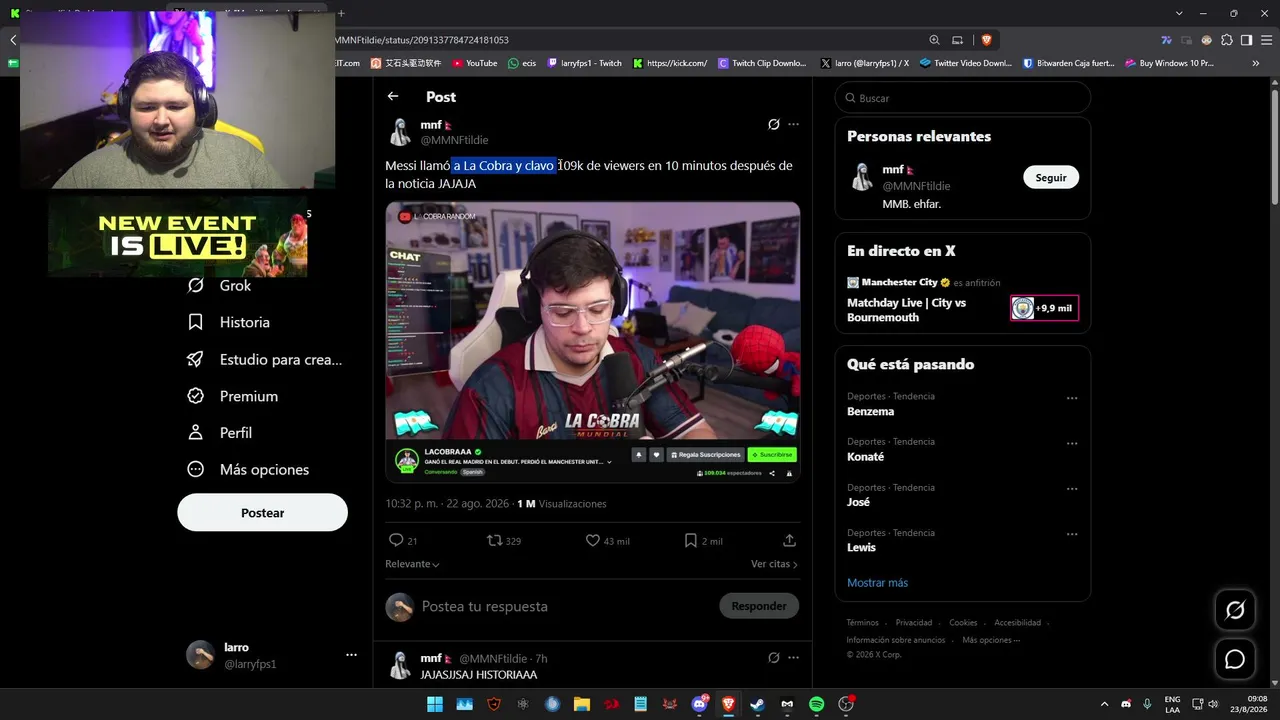This screenshot has width=1280, height=720.
Task: Open Spotify from the taskbar
Action: point(816,704)
